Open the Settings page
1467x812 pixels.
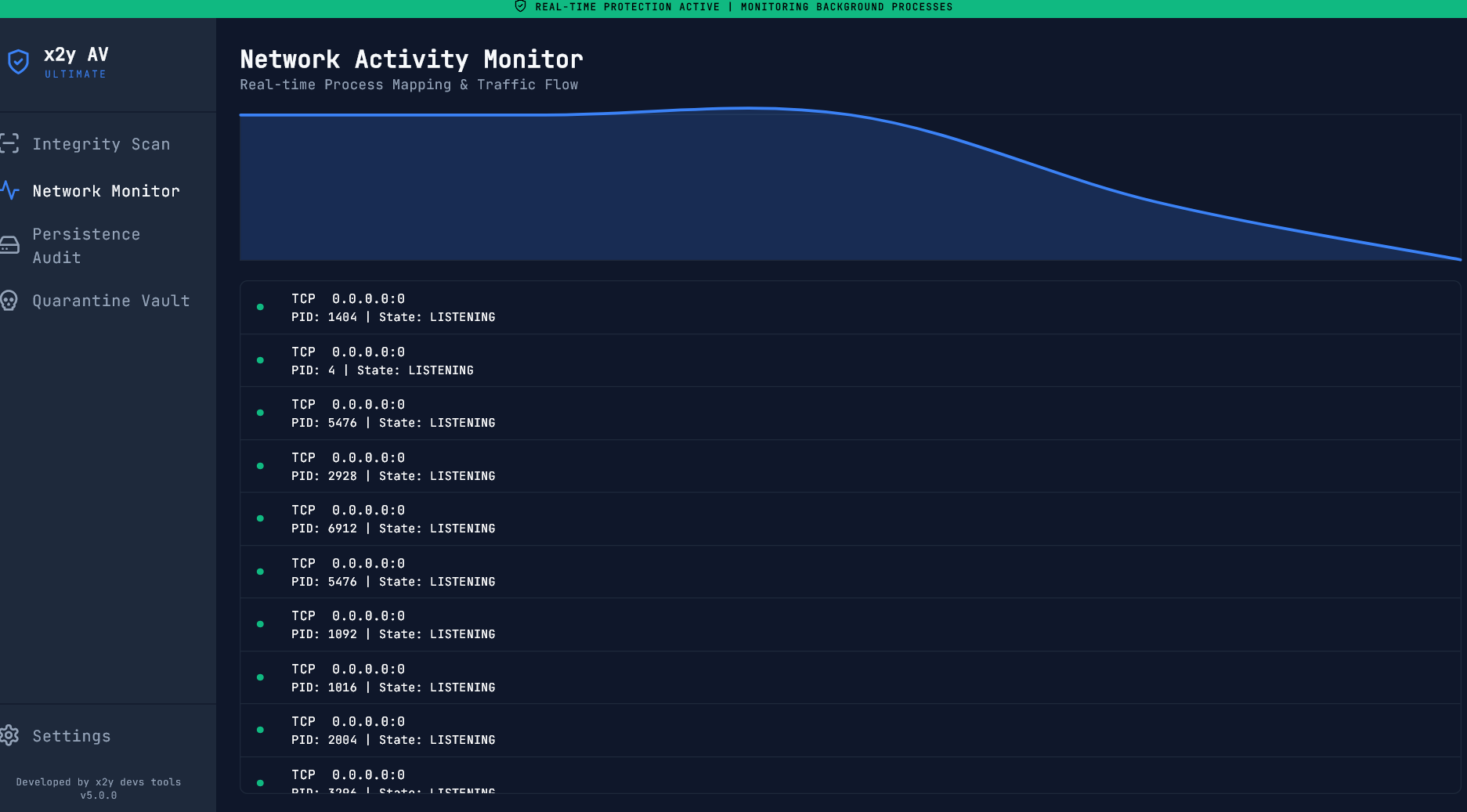pos(70,735)
